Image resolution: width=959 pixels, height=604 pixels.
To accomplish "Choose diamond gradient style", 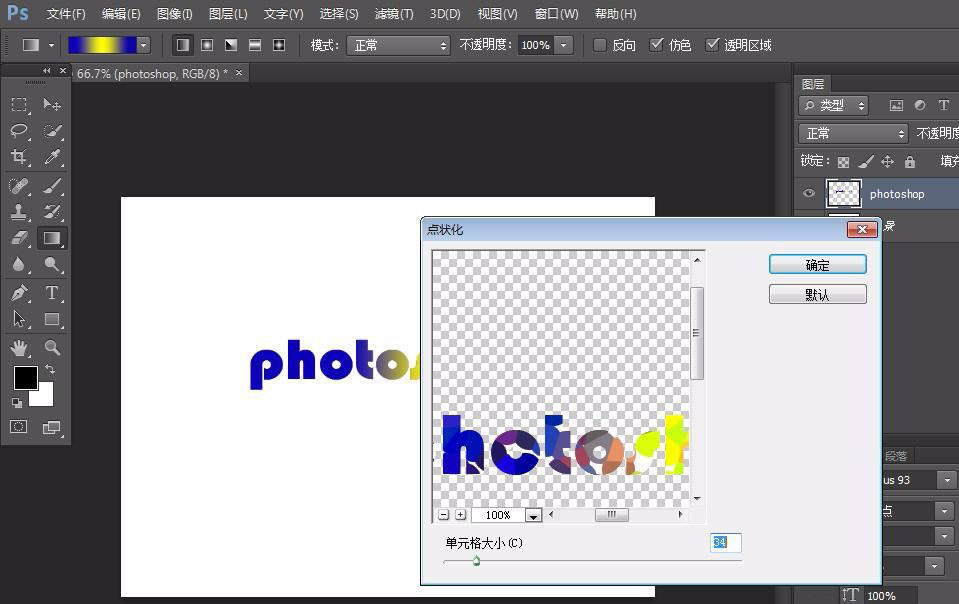I will (279, 45).
